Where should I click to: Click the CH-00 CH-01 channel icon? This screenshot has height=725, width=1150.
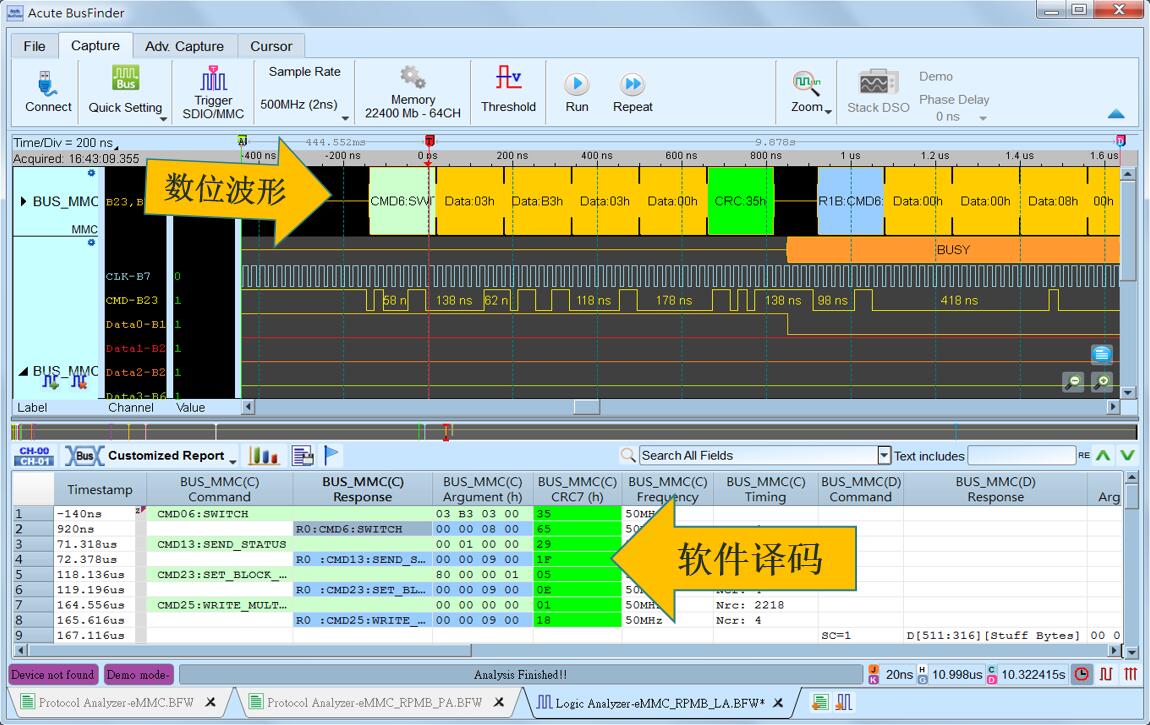point(34,456)
